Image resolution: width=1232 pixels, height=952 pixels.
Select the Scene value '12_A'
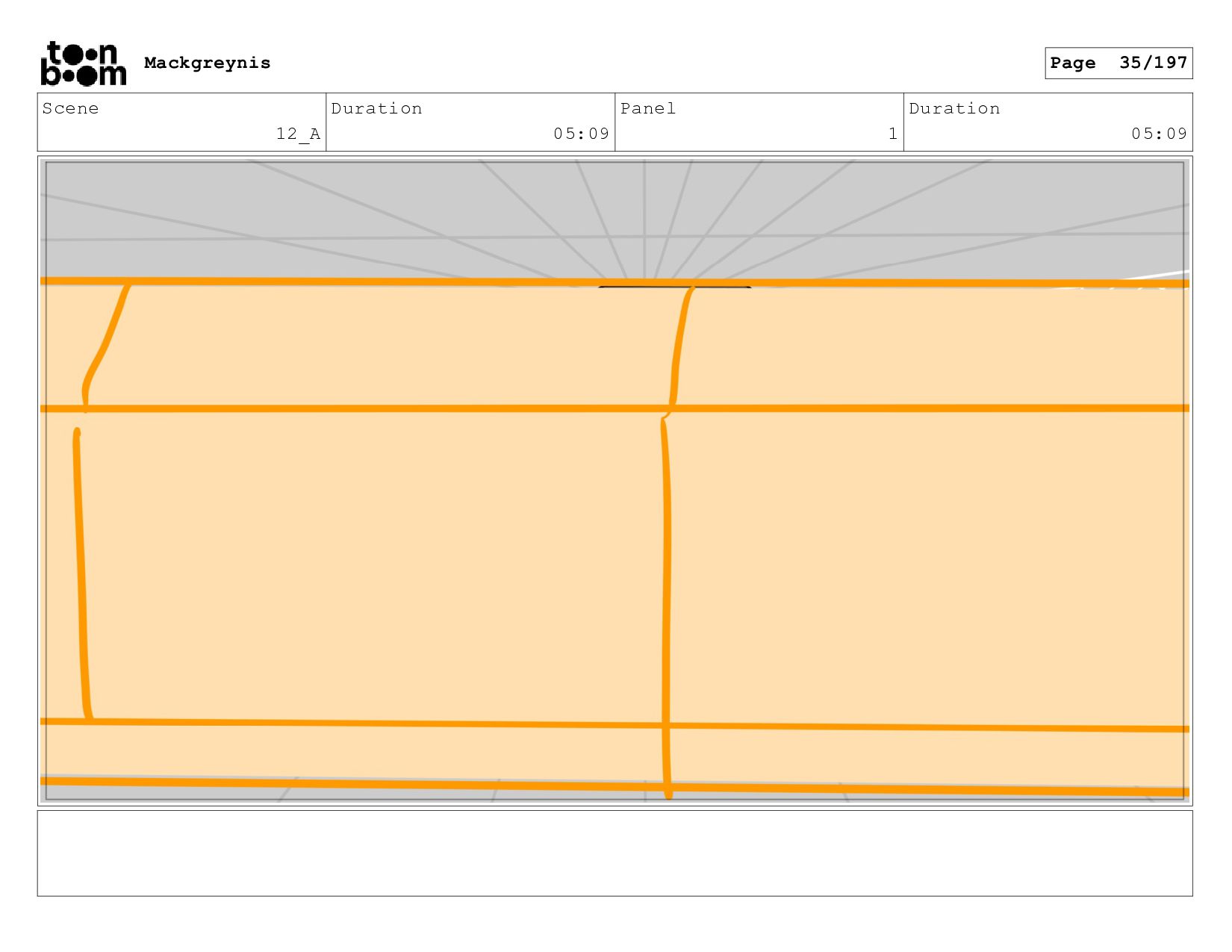point(298,134)
